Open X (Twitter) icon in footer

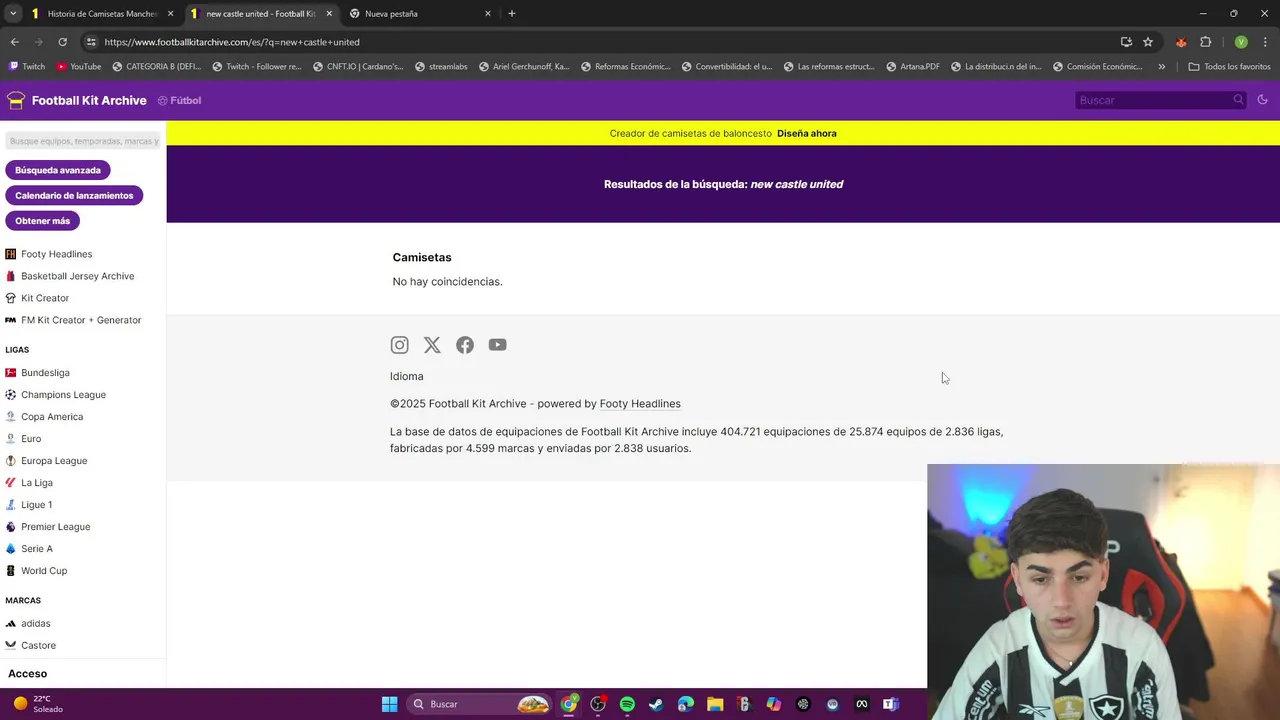pos(432,345)
